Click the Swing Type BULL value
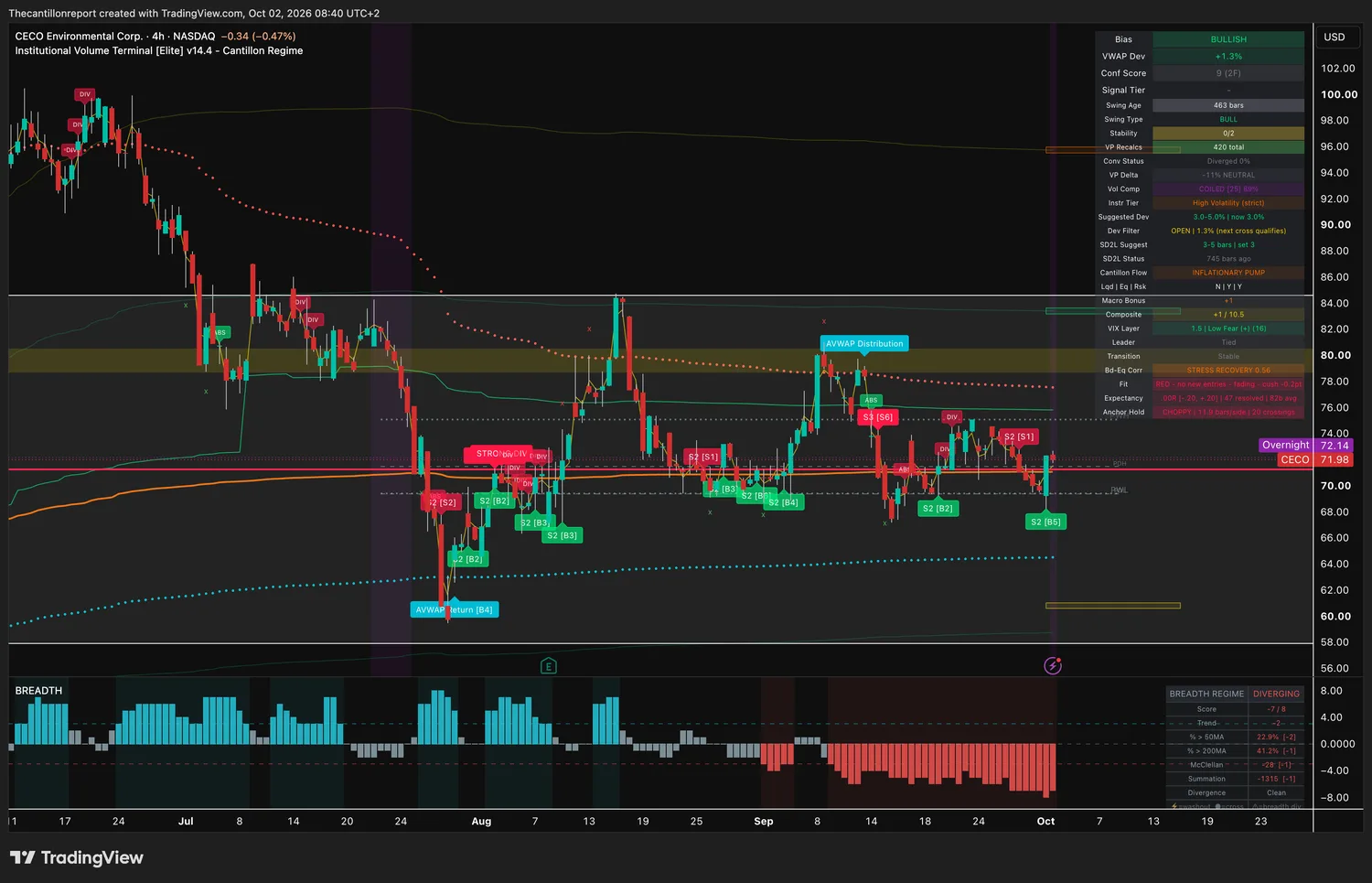The image size is (1372, 883). point(1228,119)
